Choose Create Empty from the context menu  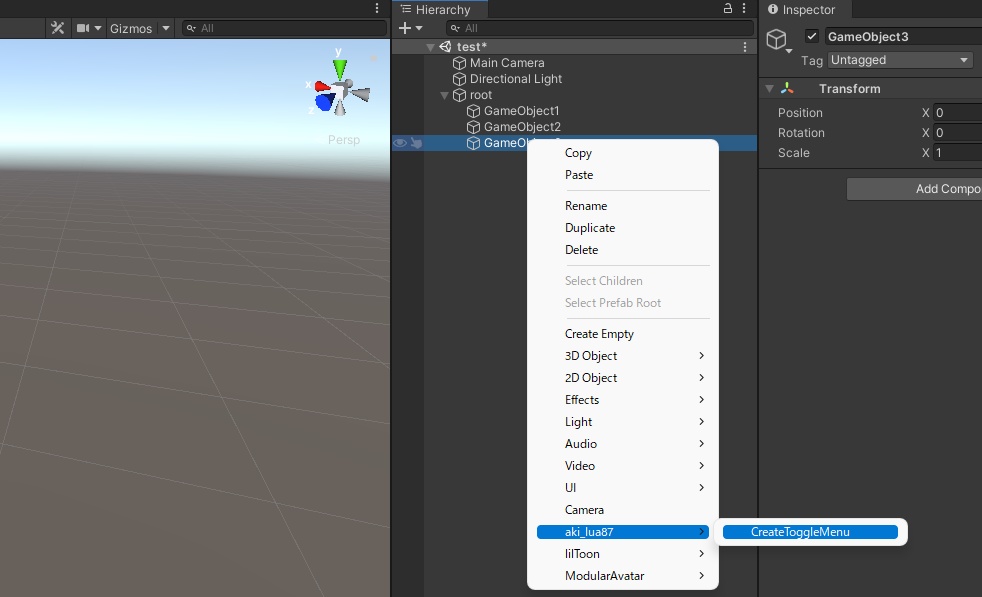pyautogui.click(x=623, y=334)
